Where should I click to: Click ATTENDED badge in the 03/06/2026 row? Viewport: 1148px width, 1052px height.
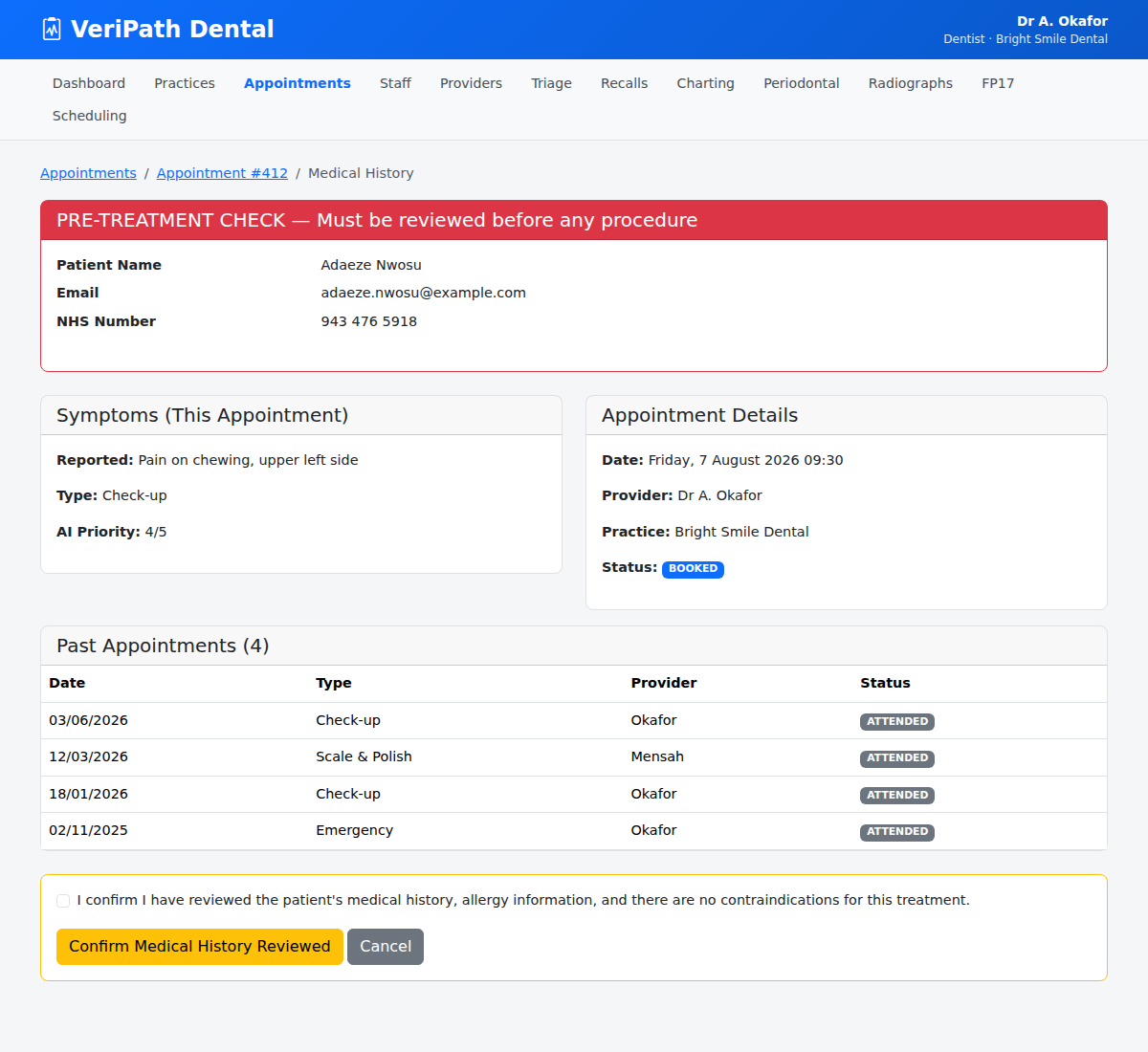(x=897, y=722)
